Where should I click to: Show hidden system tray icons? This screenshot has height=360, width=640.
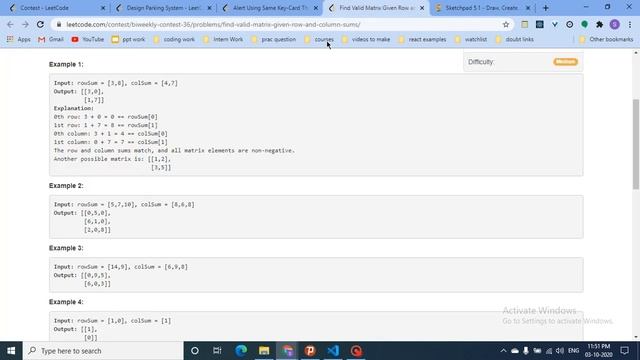tap(503, 351)
